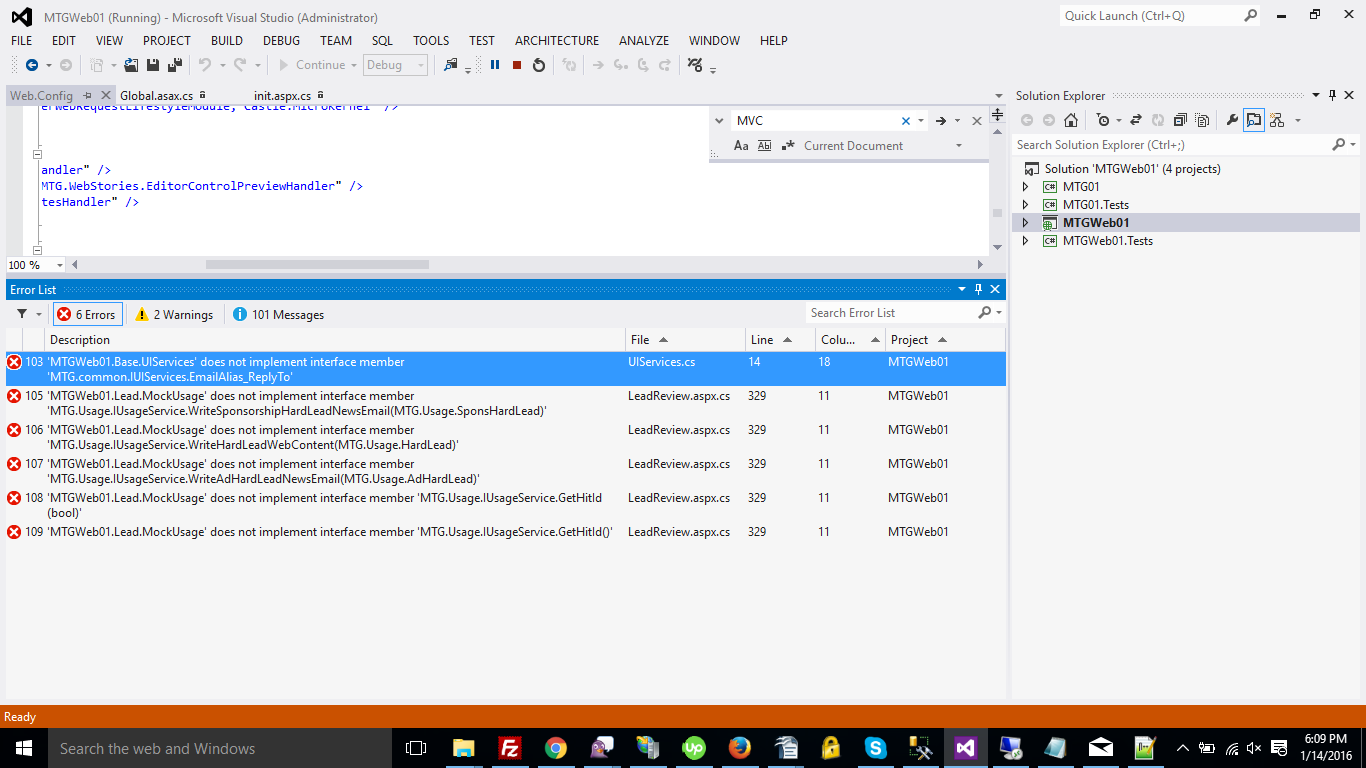The image size is (1366, 768).
Task: Open the BUILD menu
Action: (x=227, y=41)
